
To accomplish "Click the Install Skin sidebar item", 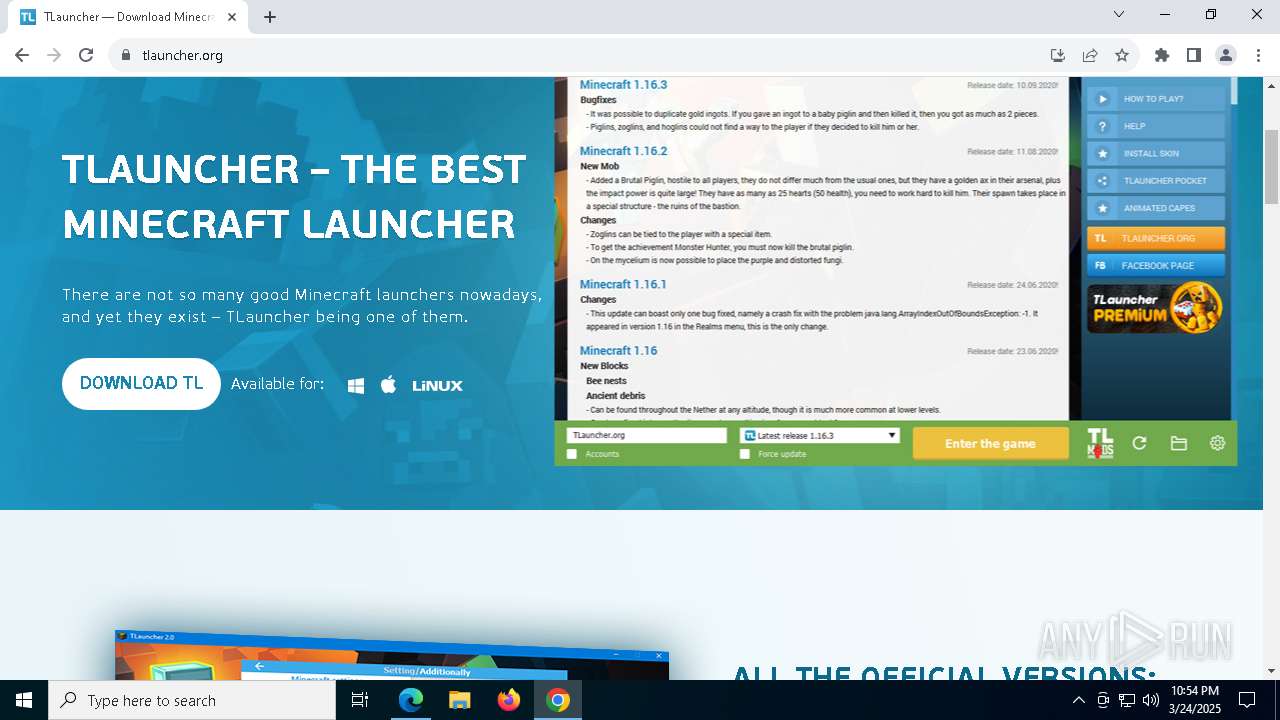I will click(1156, 154).
